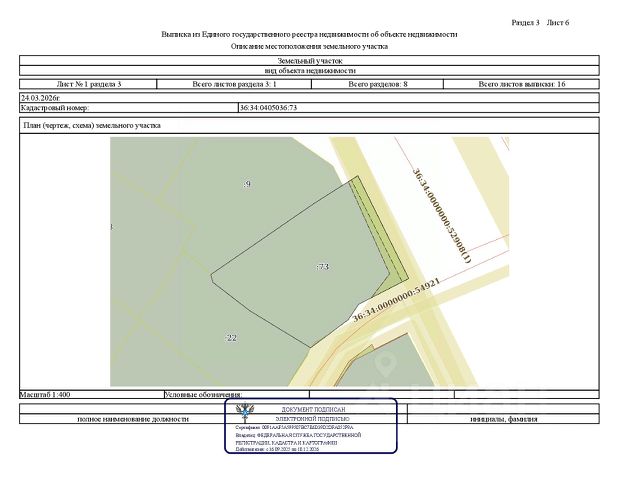The image size is (619, 479).
Task: Click the "вид объекта недвижимости" row
Action: [309, 71]
